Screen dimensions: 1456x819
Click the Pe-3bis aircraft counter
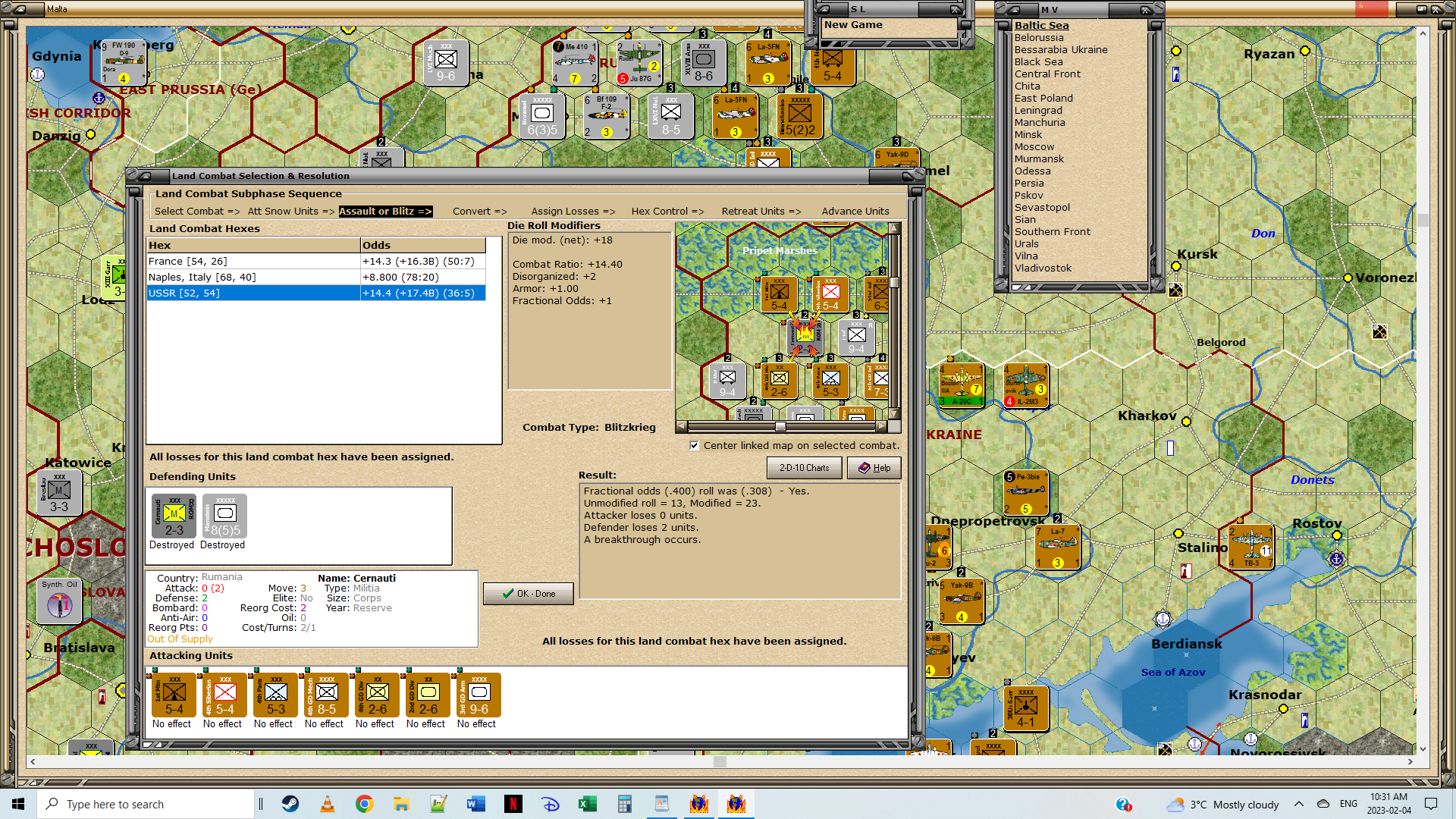[1026, 493]
